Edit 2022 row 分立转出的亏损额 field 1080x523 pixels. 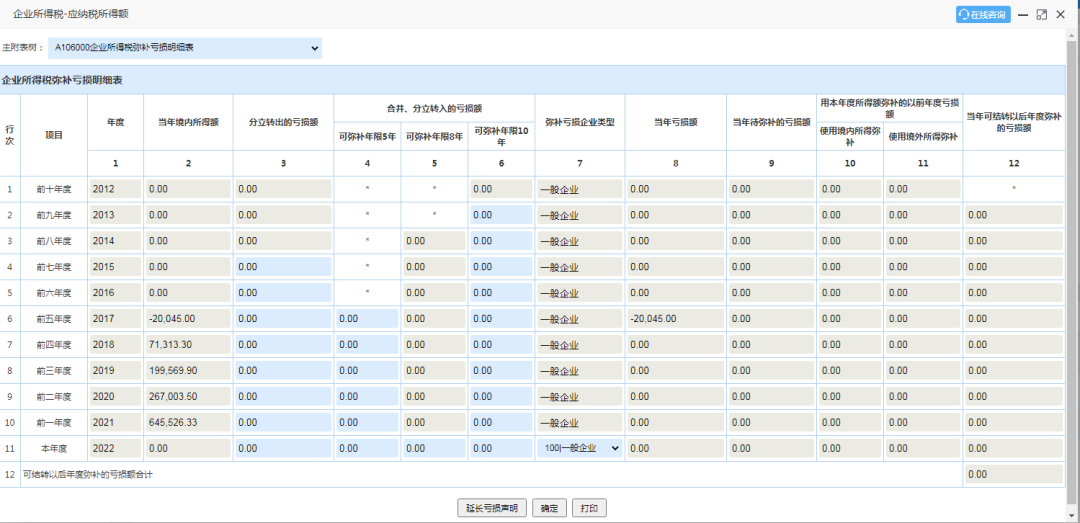[283, 449]
